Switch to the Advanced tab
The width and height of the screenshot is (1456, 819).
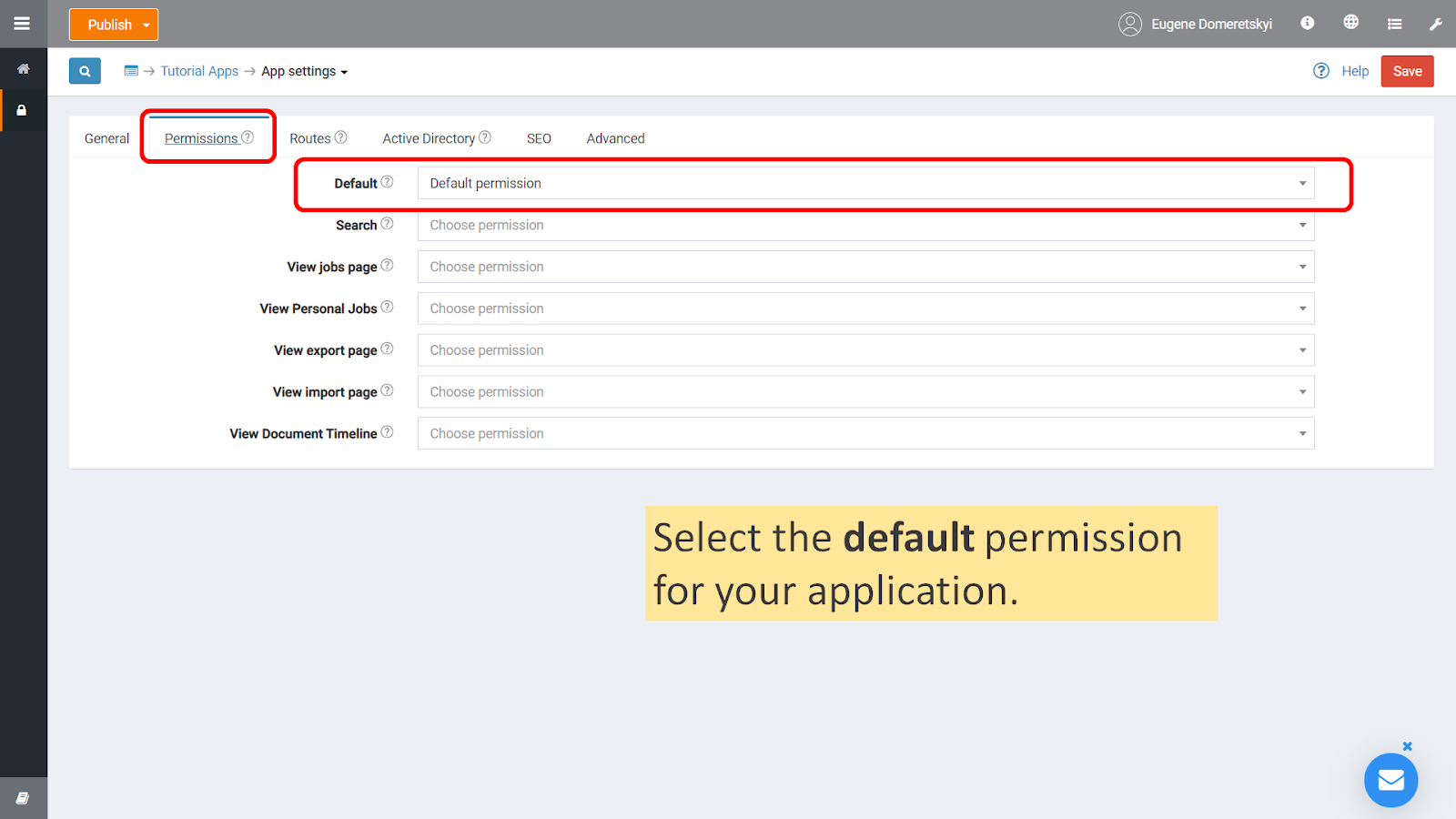click(615, 138)
